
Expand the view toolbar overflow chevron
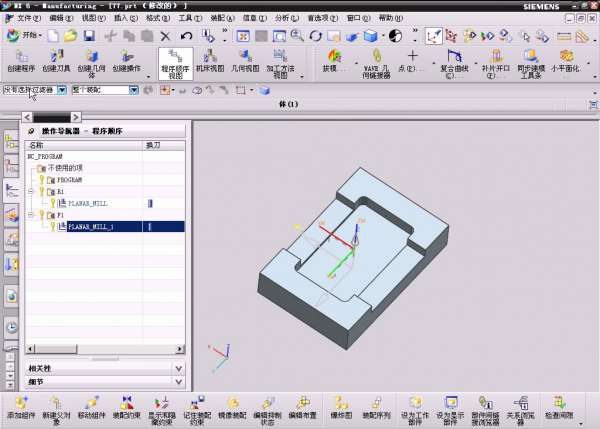[415, 30]
